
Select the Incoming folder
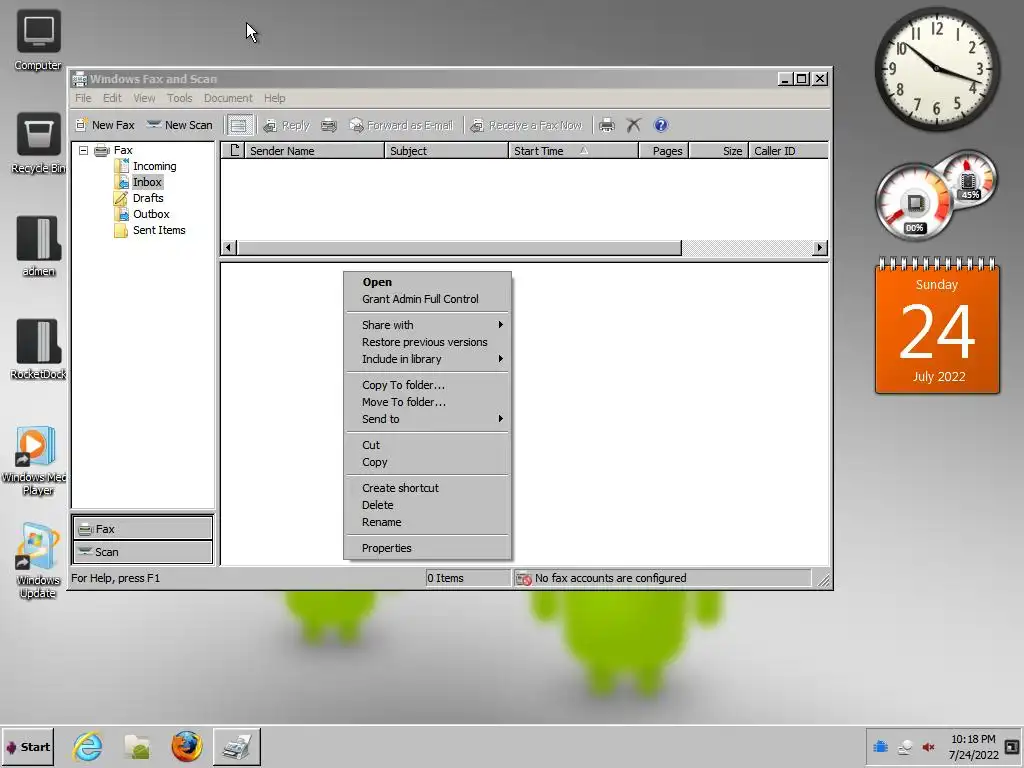(x=154, y=166)
